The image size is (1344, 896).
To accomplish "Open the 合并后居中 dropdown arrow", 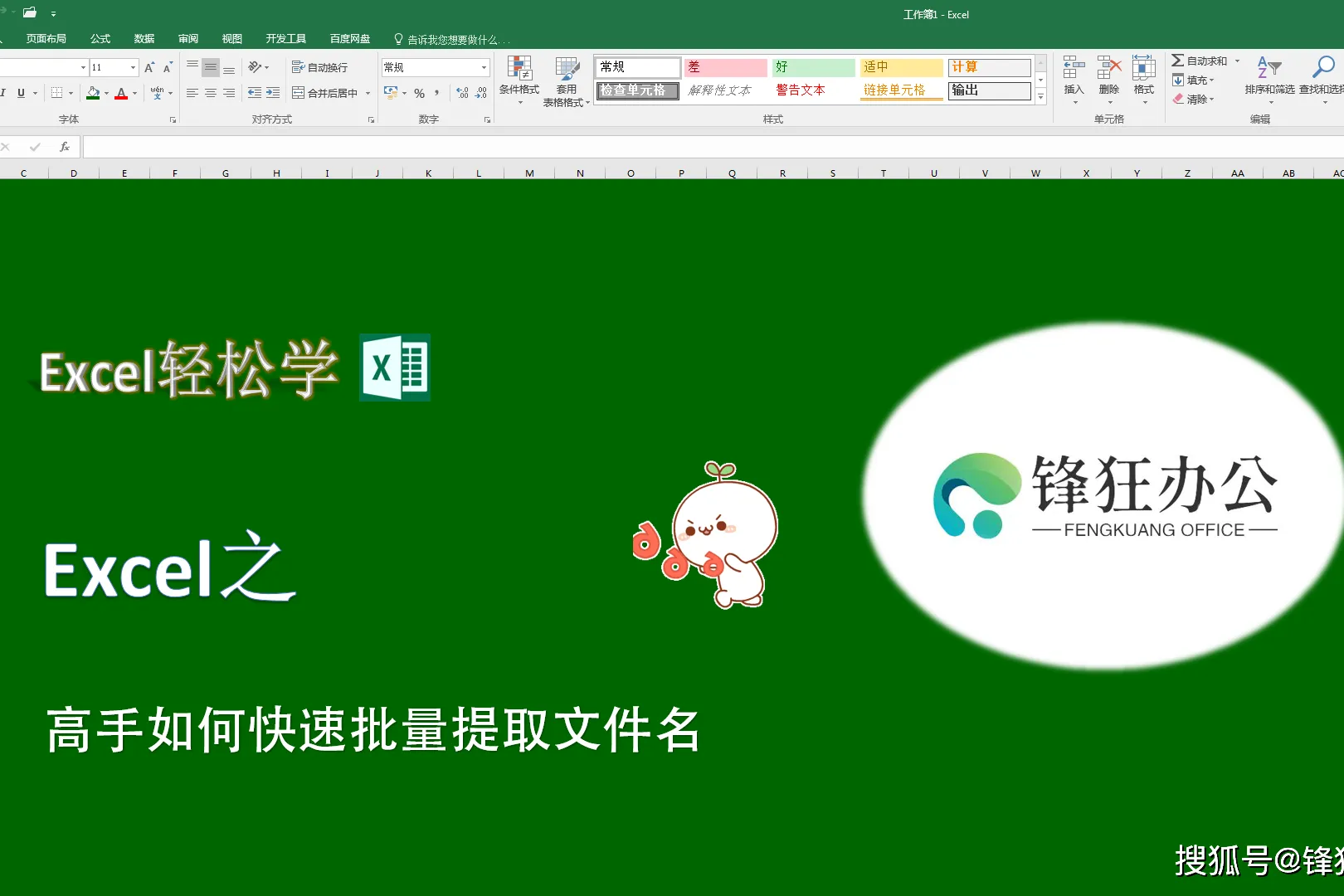I will pos(368,93).
